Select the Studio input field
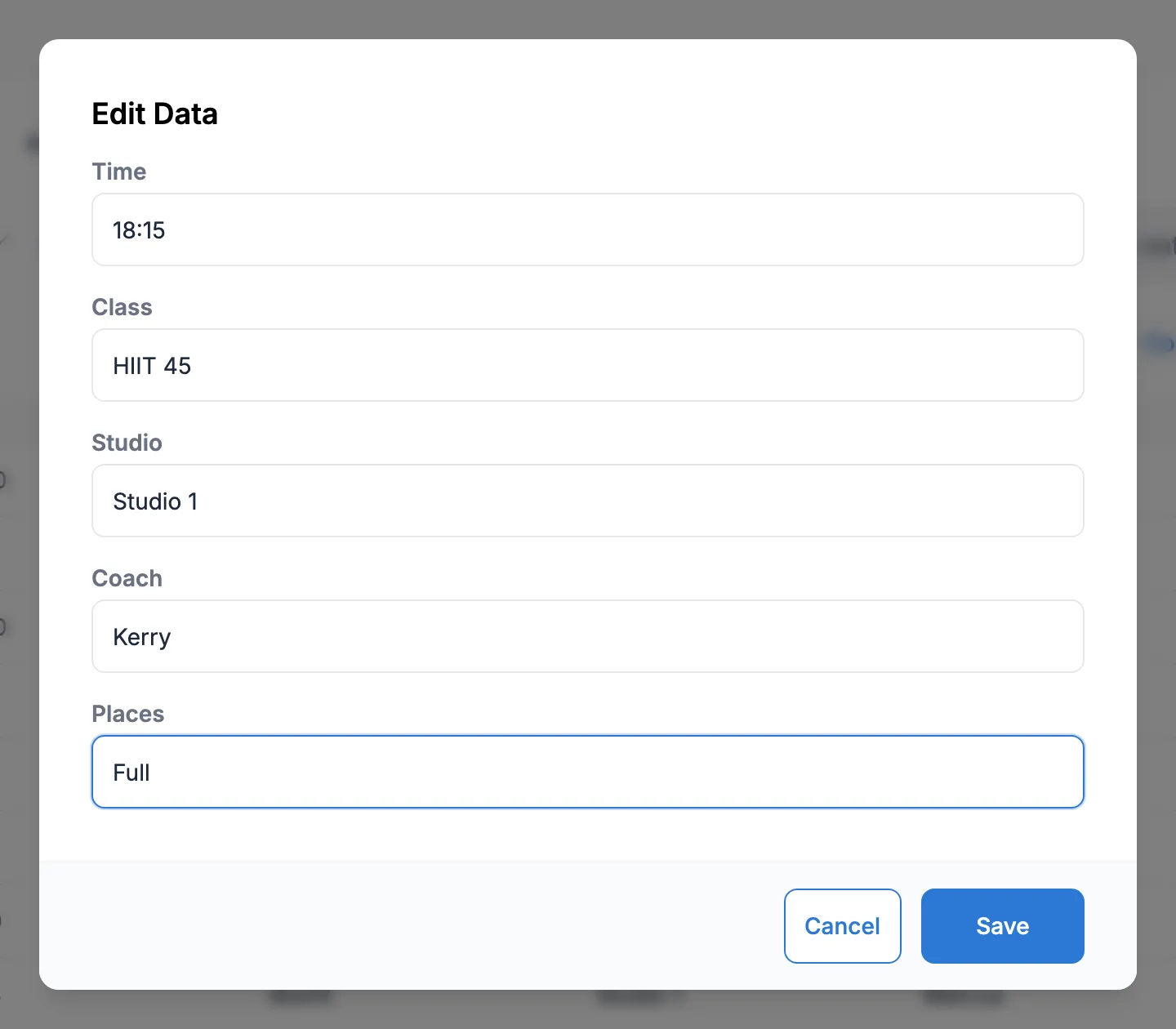The width and height of the screenshot is (1176, 1029). (x=588, y=501)
